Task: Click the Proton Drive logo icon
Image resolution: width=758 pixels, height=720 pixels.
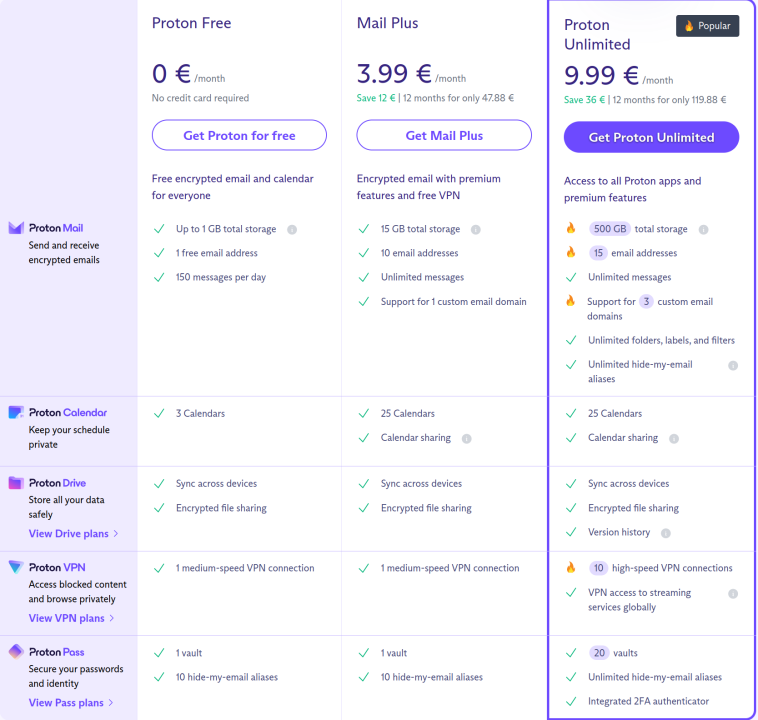Action: coord(16,483)
